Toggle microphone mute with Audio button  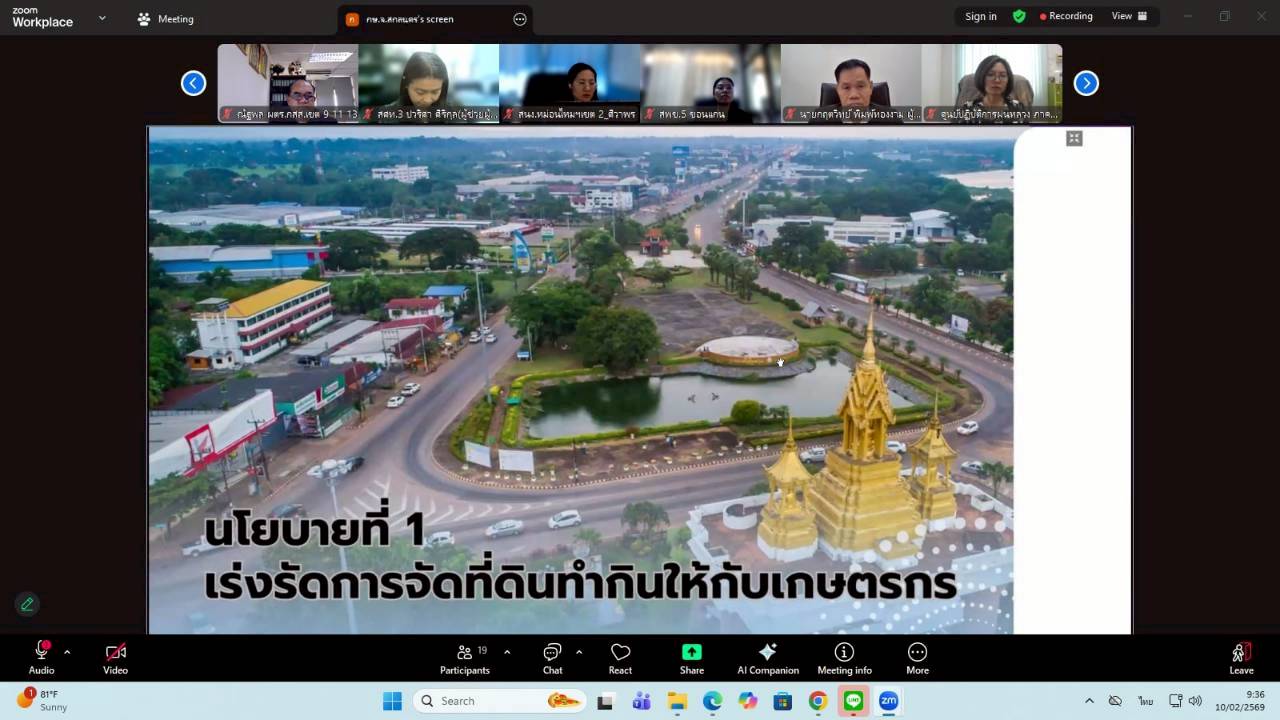point(41,657)
